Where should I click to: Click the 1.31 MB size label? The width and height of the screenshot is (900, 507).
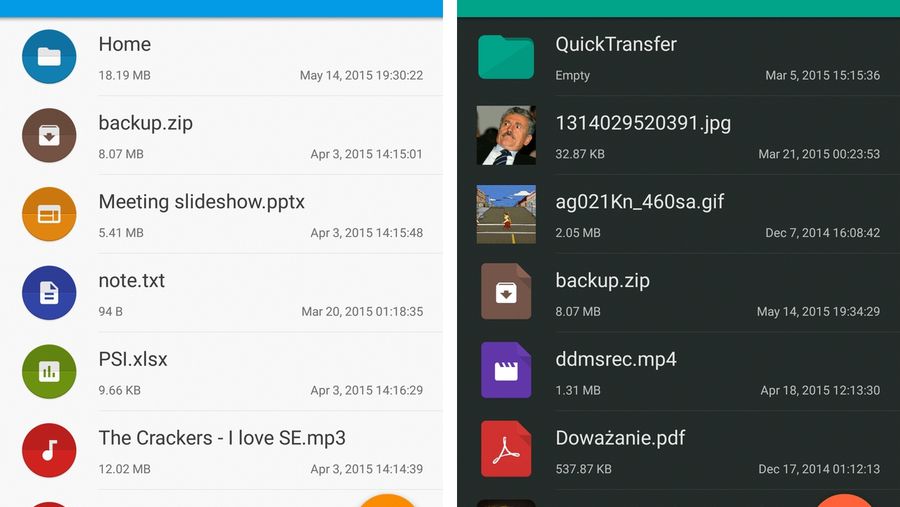click(577, 390)
